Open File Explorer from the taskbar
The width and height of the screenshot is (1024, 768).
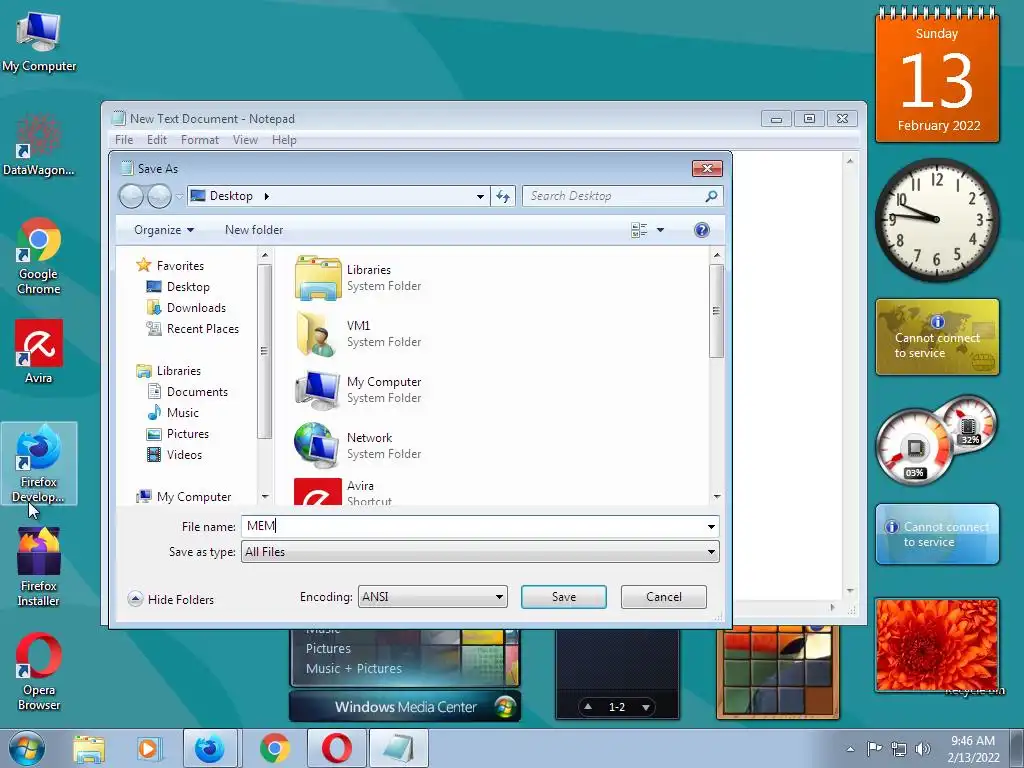[89, 748]
